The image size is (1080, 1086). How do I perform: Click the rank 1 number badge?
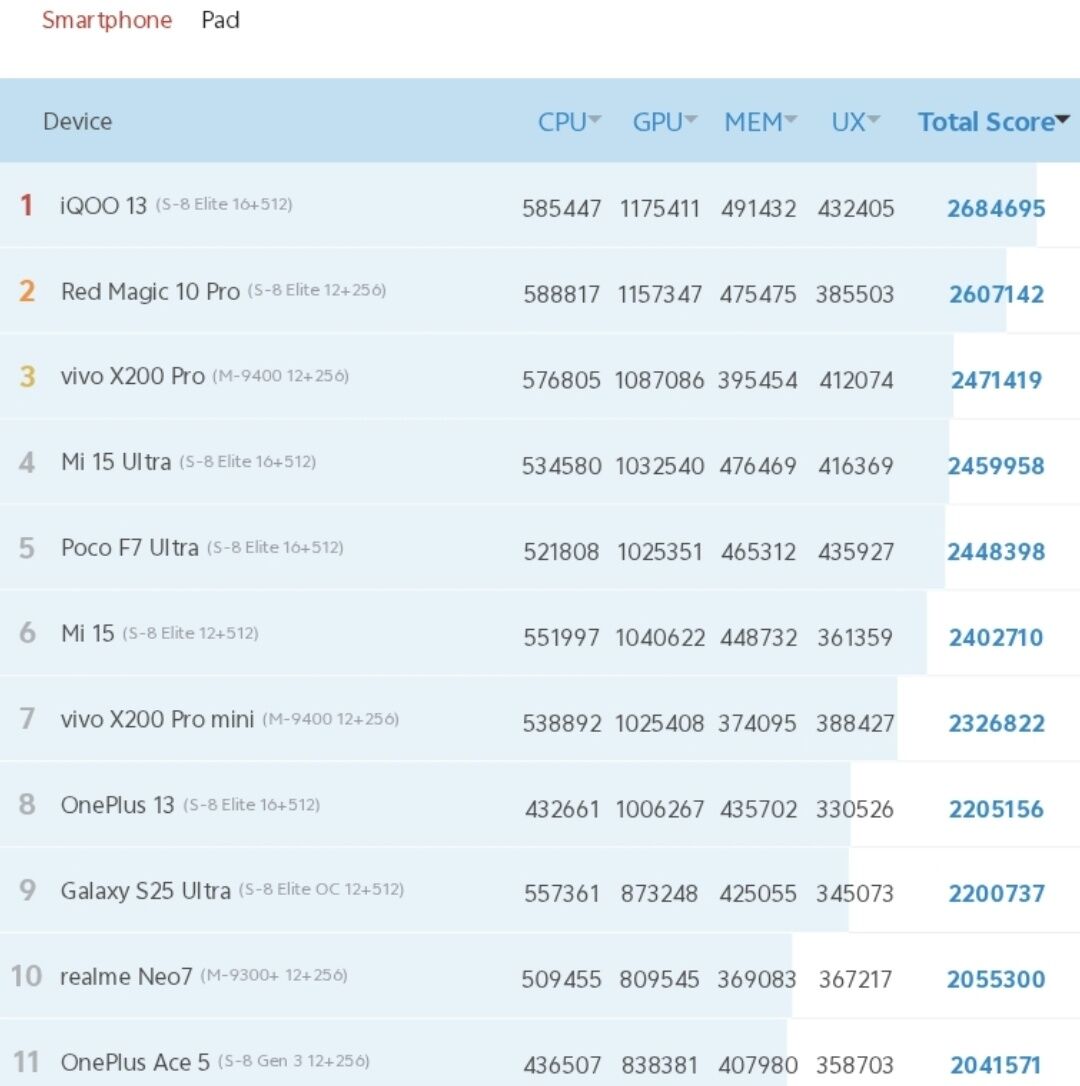26,205
